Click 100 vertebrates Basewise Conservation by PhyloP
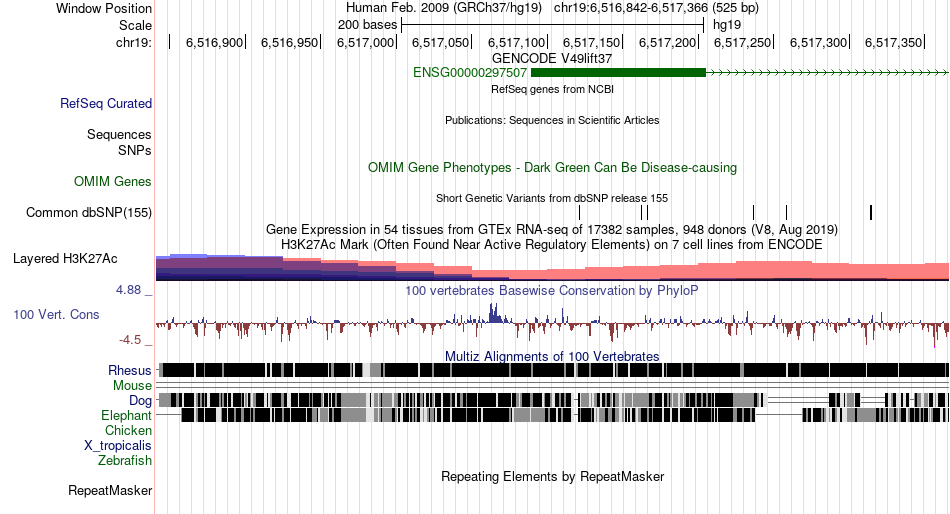This screenshot has width=950, height=514. 552,290
